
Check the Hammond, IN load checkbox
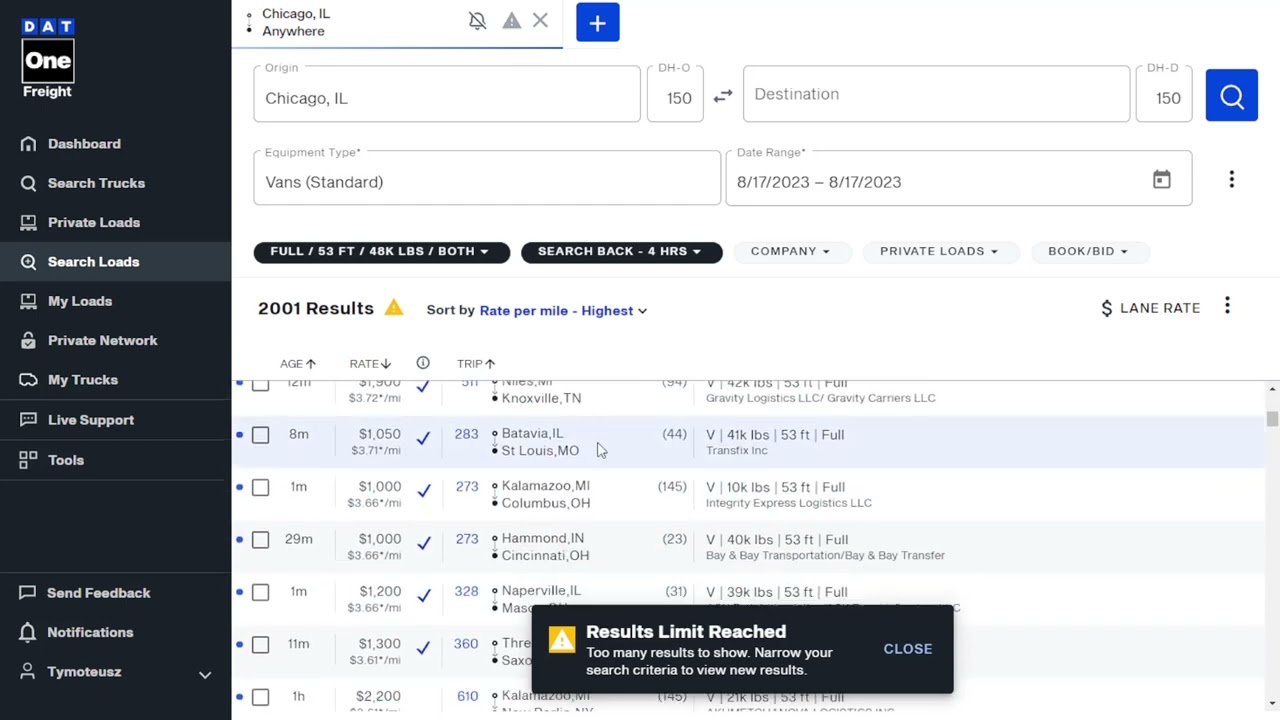pyautogui.click(x=261, y=540)
